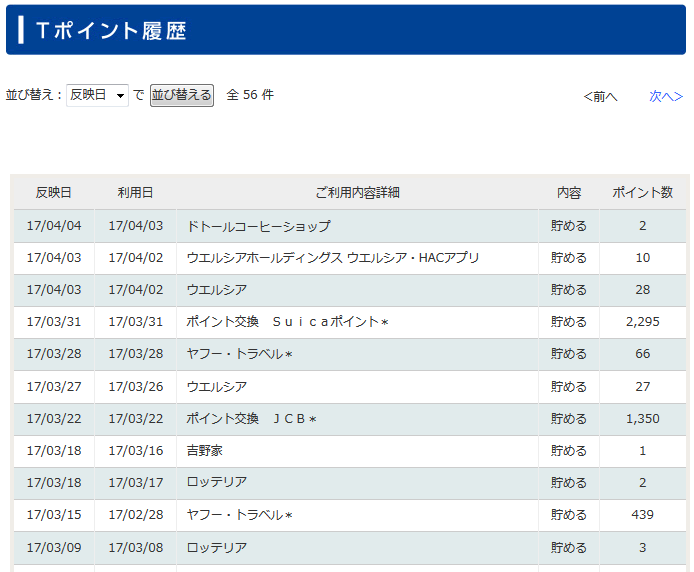Image resolution: width=694 pixels, height=572 pixels.
Task: Click the 17/03/16 usage date cell
Action: click(136, 451)
